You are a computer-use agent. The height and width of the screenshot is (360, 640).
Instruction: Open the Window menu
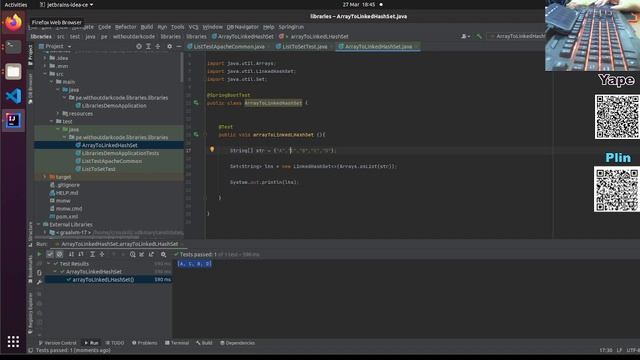pyautogui.click(x=212, y=27)
